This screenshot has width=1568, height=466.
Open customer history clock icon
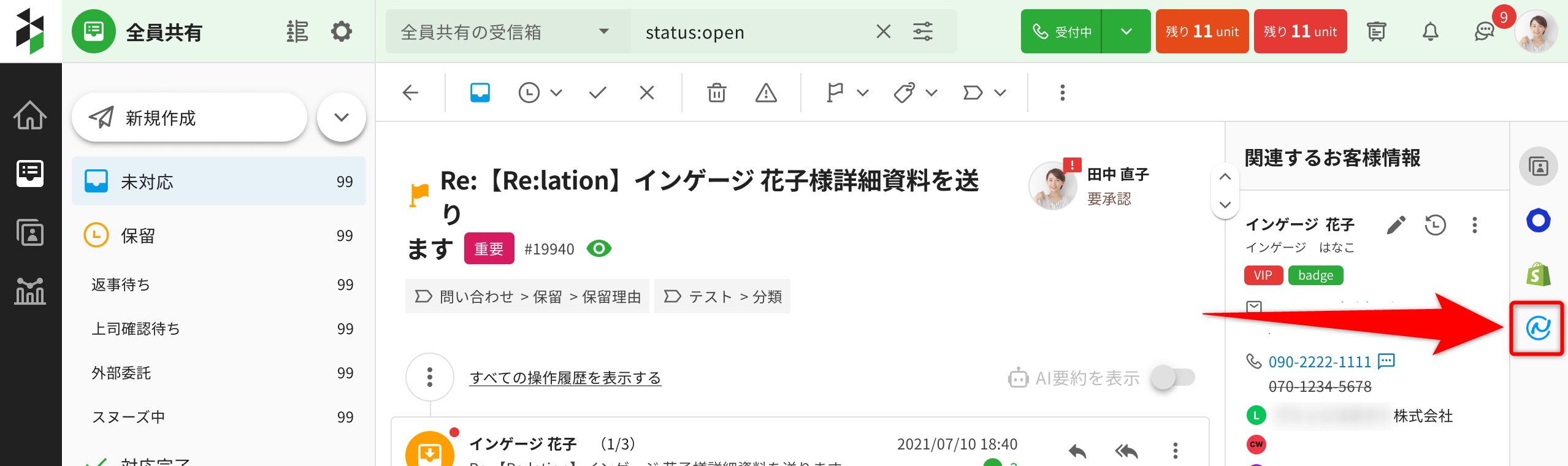(1435, 225)
